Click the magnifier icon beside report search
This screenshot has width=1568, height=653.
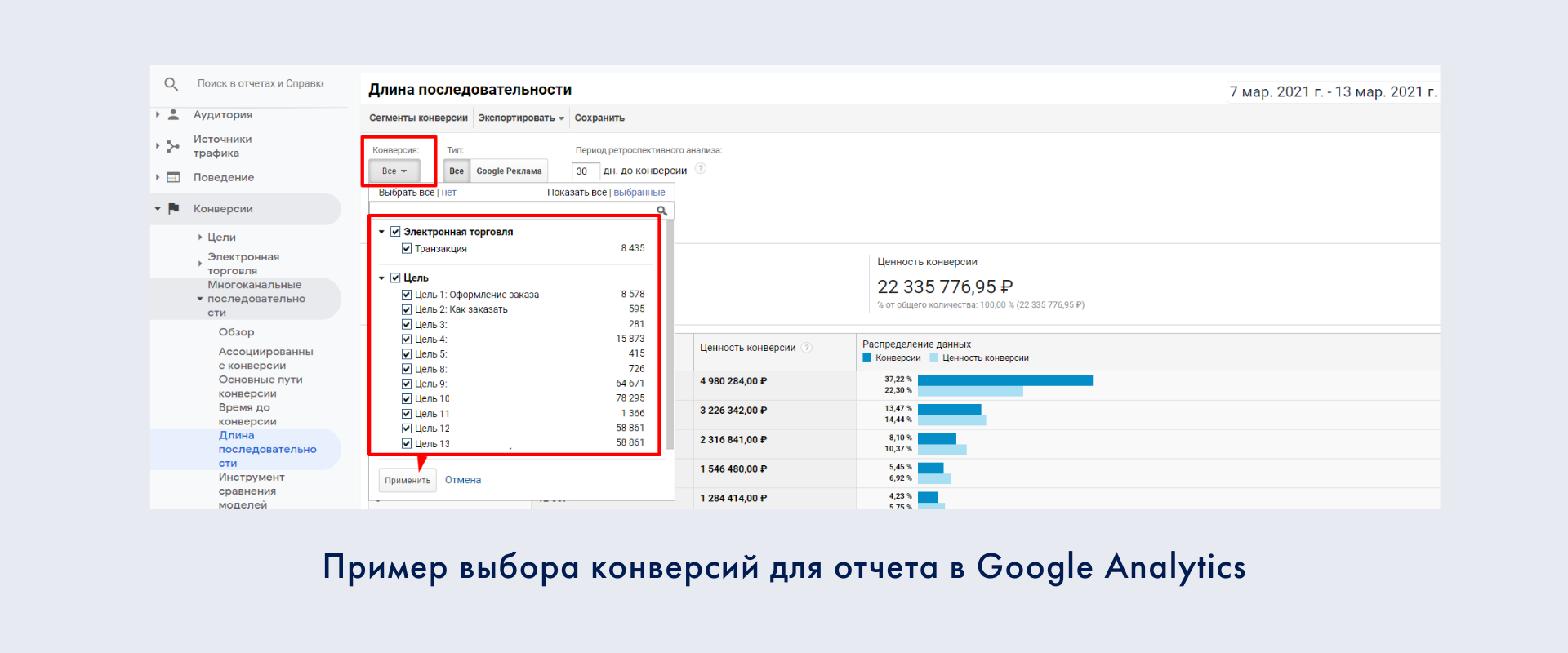171,84
